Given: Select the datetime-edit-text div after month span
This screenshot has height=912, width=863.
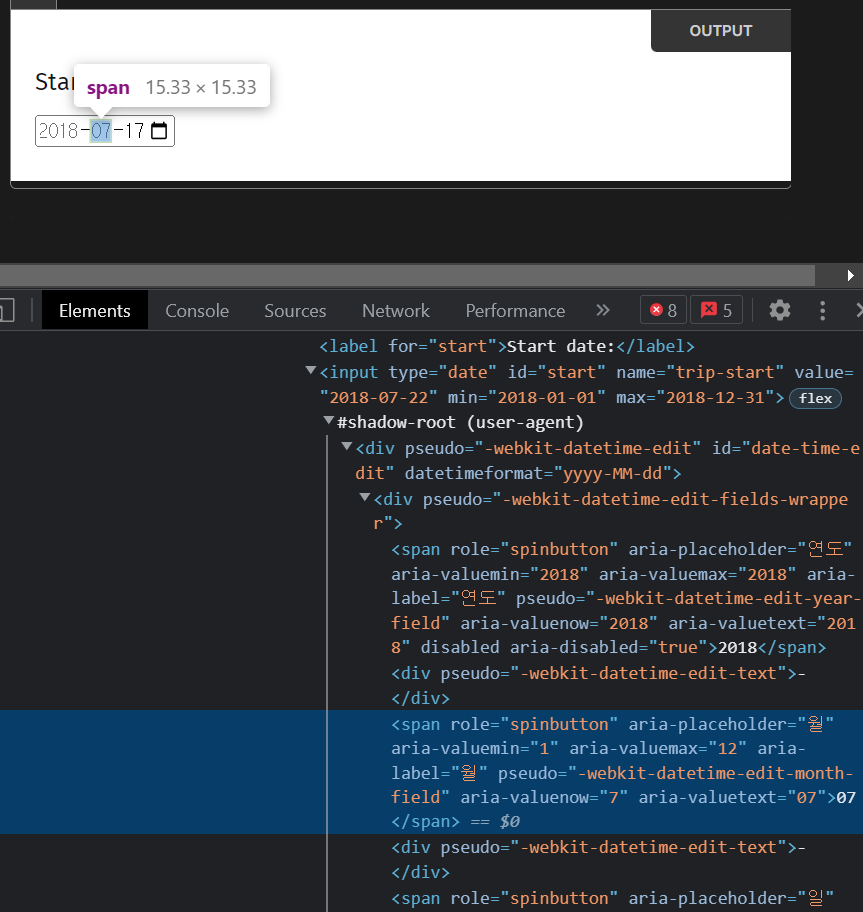Looking at the screenshot, I should (598, 859).
